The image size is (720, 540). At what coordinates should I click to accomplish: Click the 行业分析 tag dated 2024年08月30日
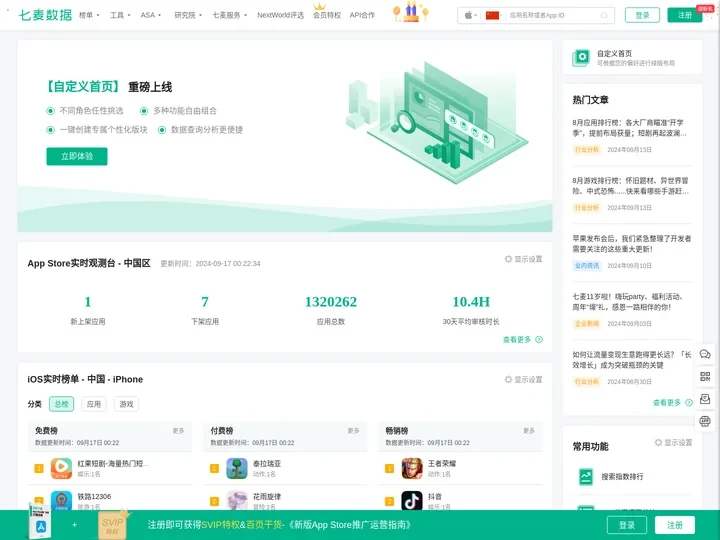[586, 382]
